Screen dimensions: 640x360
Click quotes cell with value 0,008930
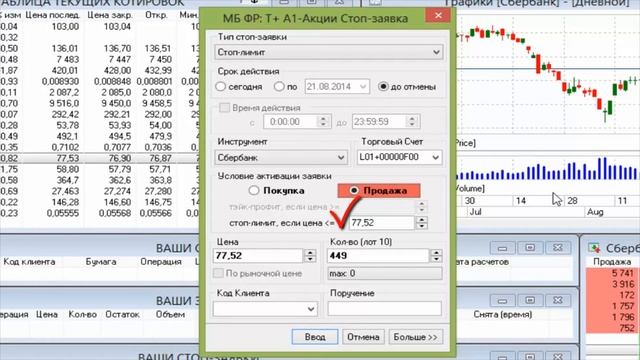pos(60,81)
